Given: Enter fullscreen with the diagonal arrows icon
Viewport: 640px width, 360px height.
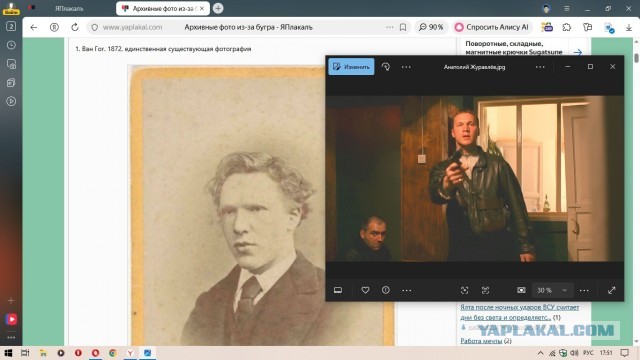Looking at the screenshot, I should [611, 290].
